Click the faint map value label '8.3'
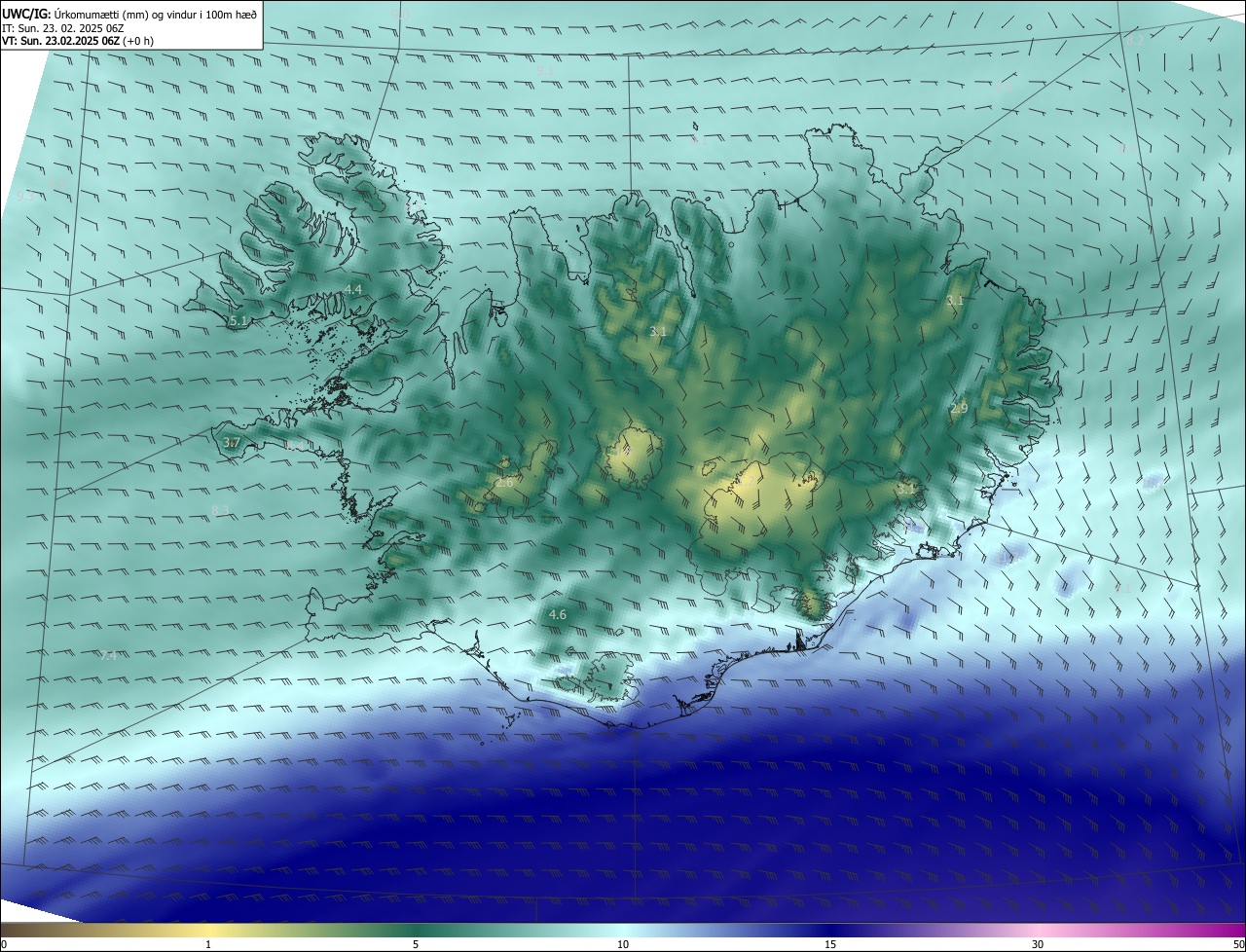1246x952 pixels. (x=220, y=510)
